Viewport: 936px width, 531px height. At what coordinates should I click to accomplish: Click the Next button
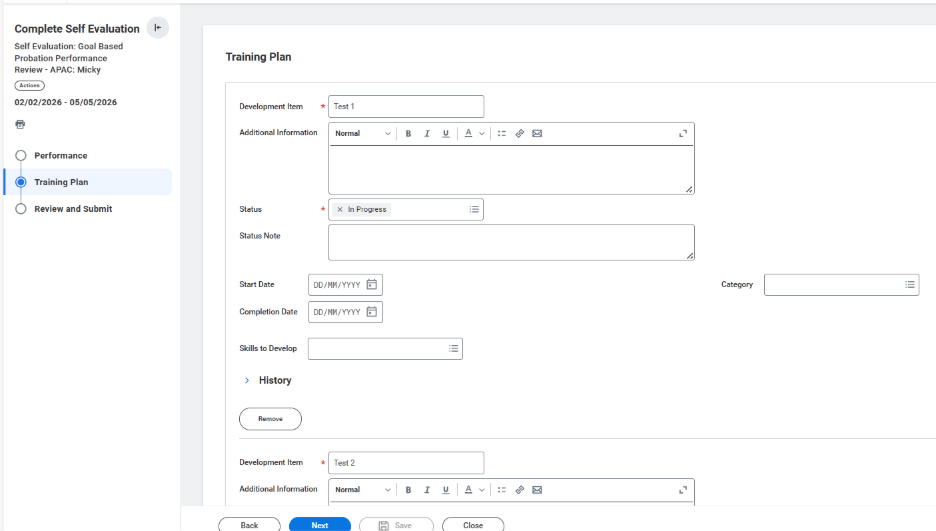(x=319, y=525)
